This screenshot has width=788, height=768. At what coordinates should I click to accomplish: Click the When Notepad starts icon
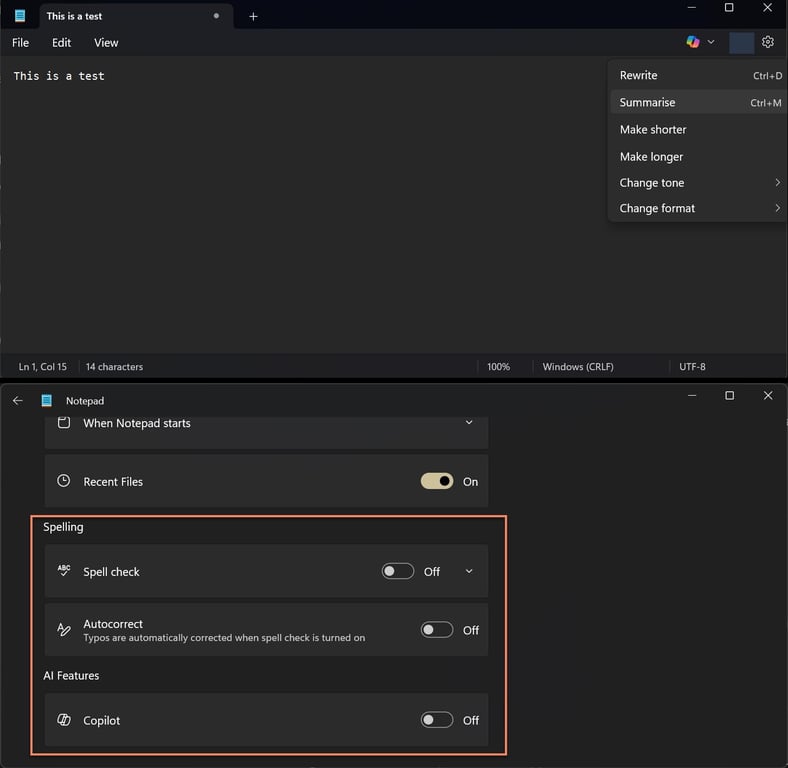click(64, 422)
